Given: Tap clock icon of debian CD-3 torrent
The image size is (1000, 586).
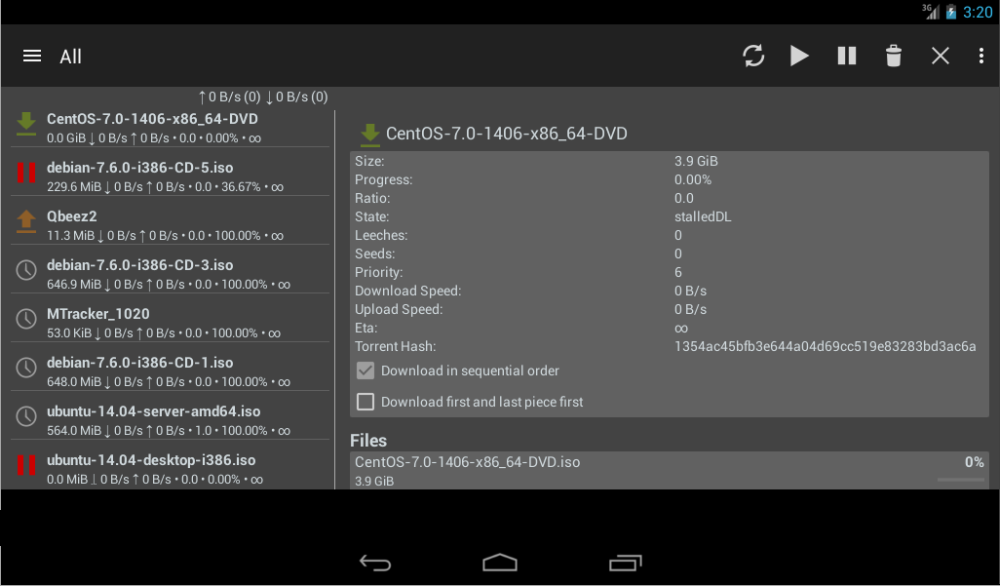Looking at the screenshot, I should click(x=26, y=270).
